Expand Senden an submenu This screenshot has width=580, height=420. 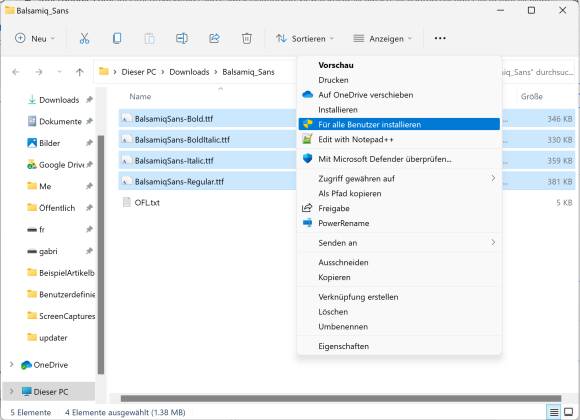pos(399,243)
